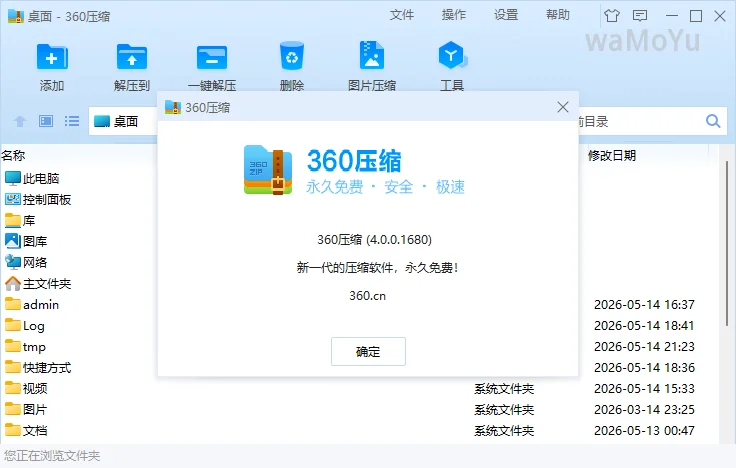This screenshot has width=736, height=468.
Task: Click the date 2026-05-13 00:47
Action: click(644, 430)
